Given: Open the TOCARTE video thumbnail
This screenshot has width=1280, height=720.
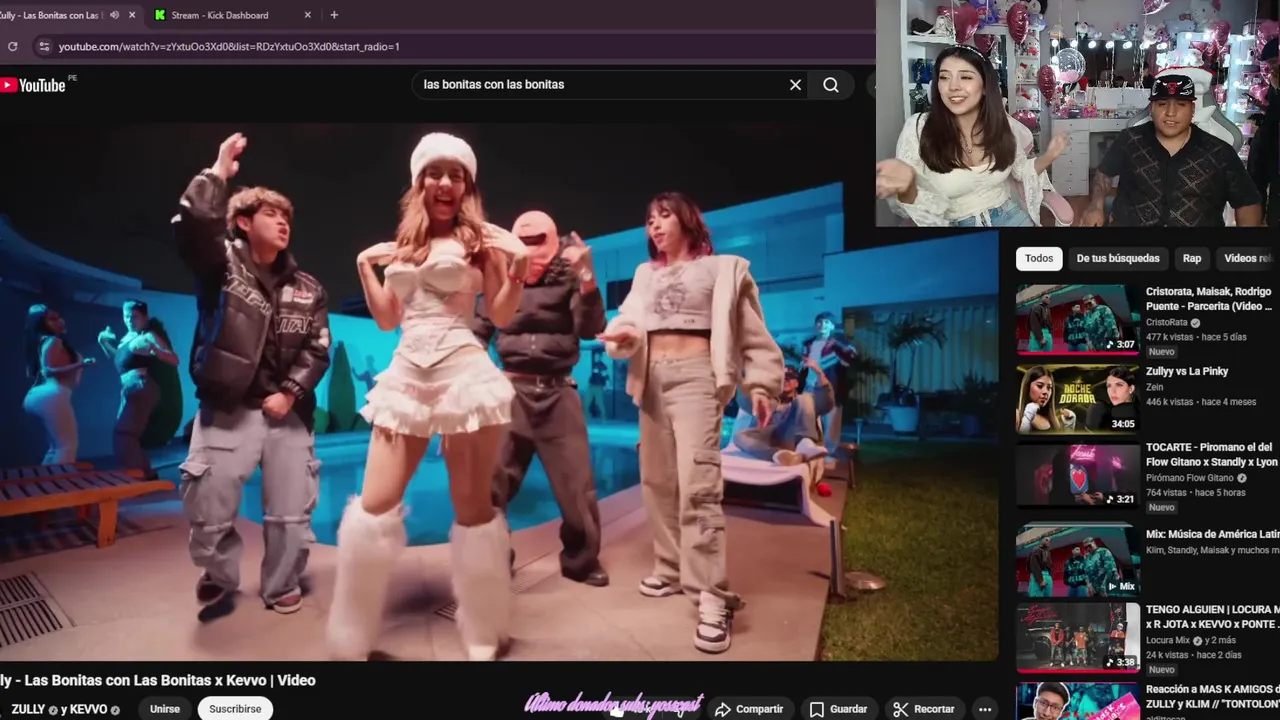Looking at the screenshot, I should tap(1078, 476).
